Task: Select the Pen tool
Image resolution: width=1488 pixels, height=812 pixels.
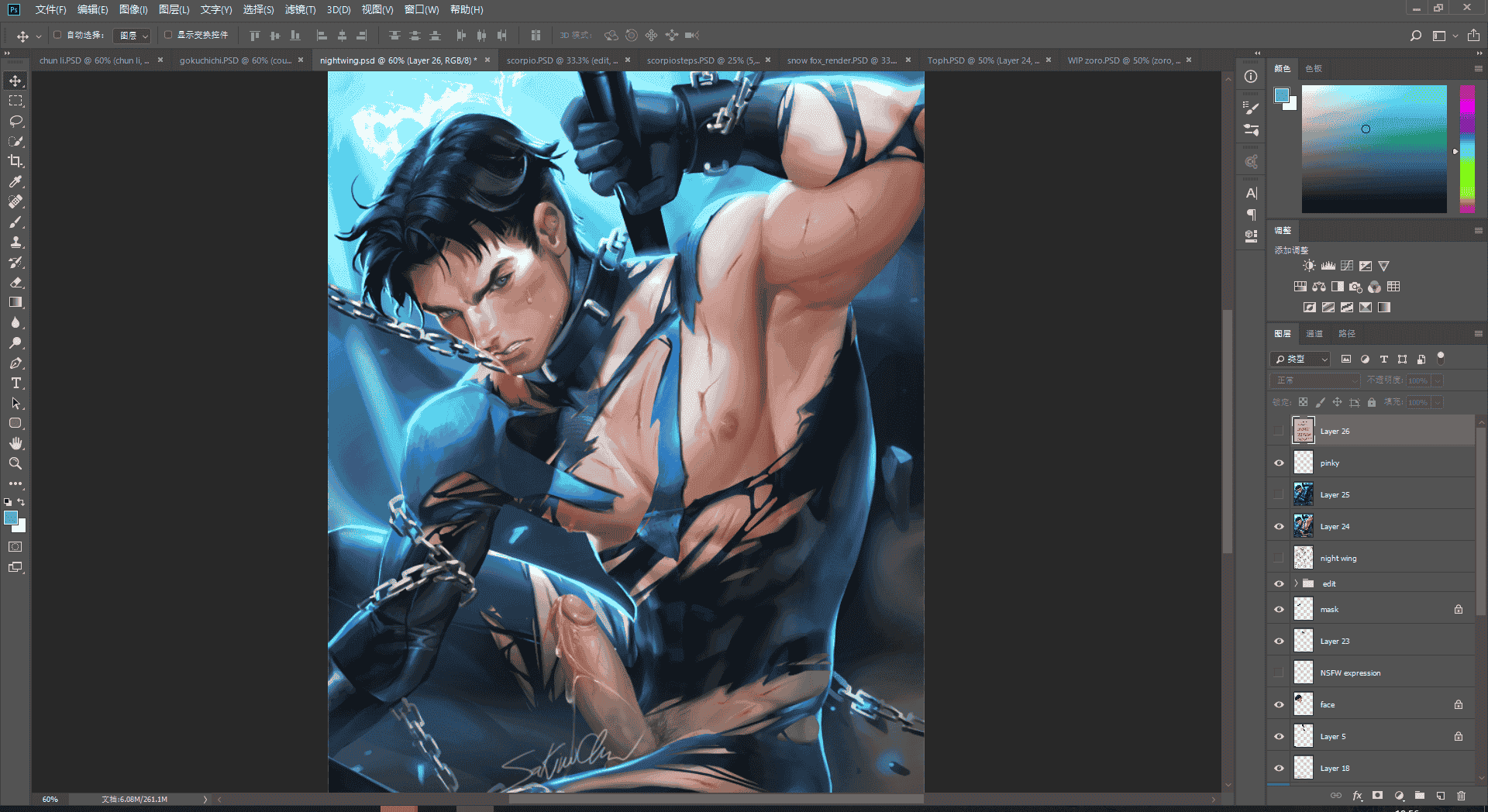Action: click(x=15, y=363)
